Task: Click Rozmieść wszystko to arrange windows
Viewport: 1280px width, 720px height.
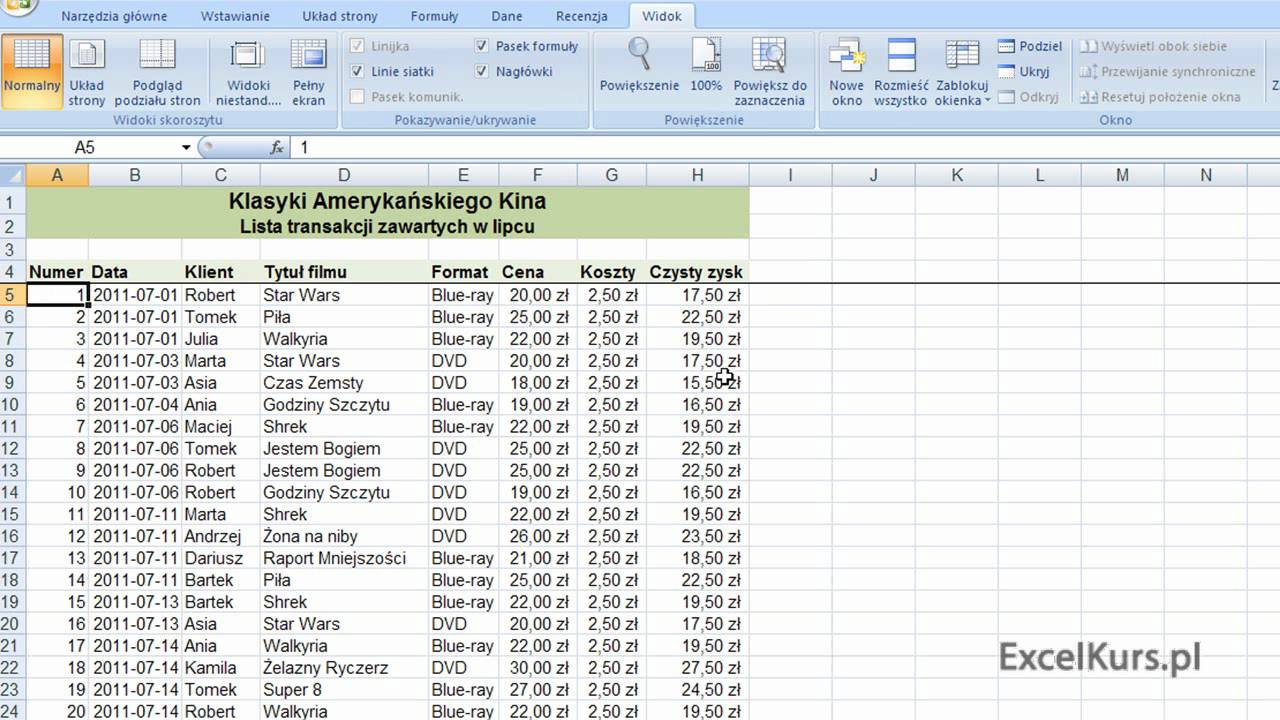Action: [x=901, y=71]
